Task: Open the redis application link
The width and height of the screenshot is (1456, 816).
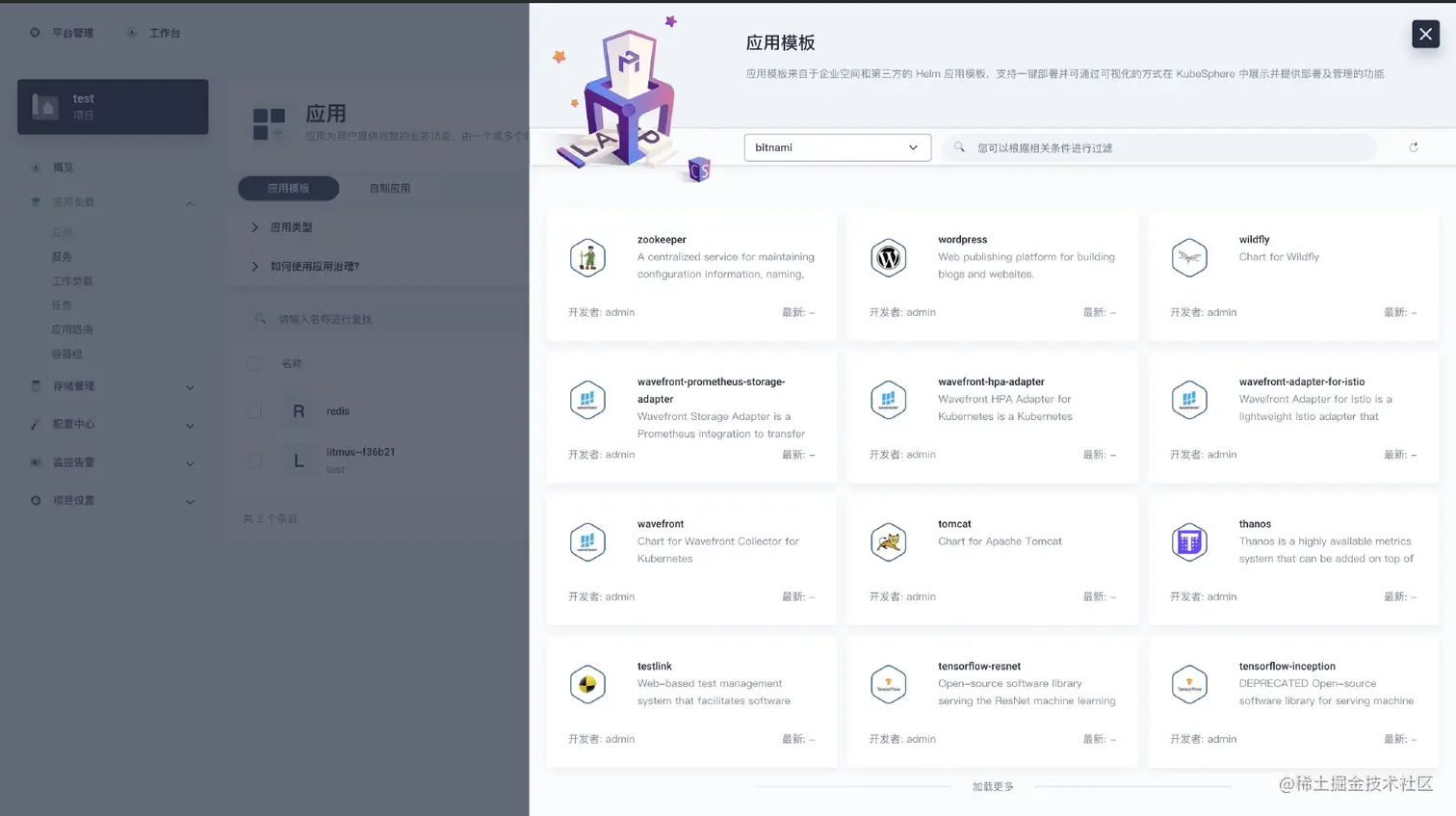Action: click(x=338, y=411)
